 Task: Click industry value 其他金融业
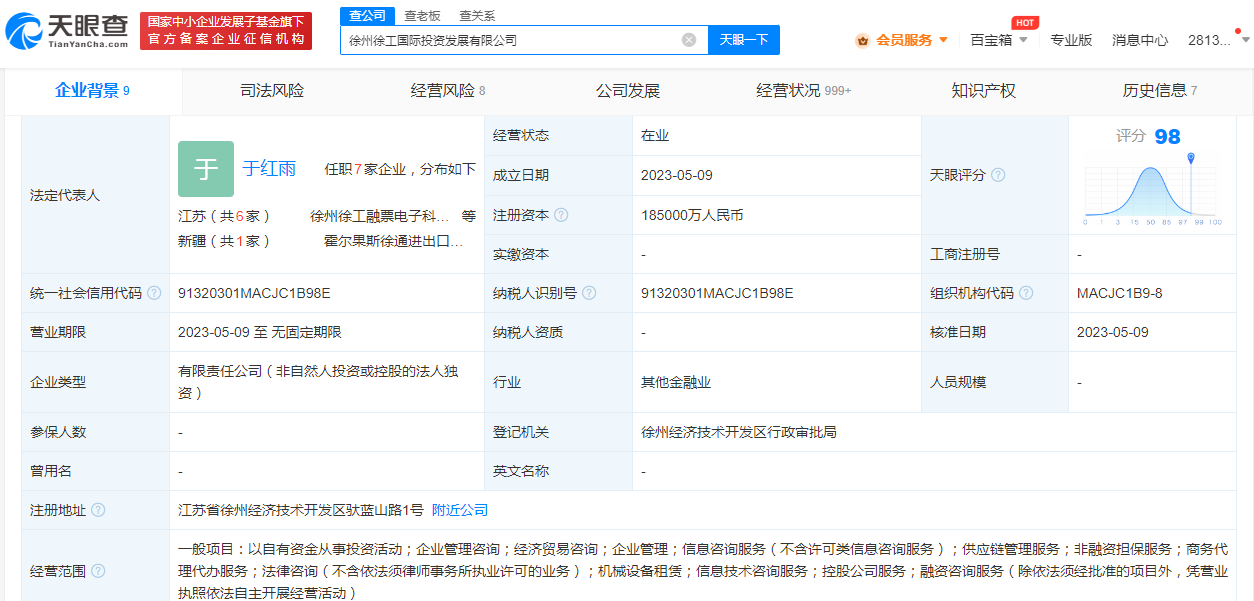point(676,382)
